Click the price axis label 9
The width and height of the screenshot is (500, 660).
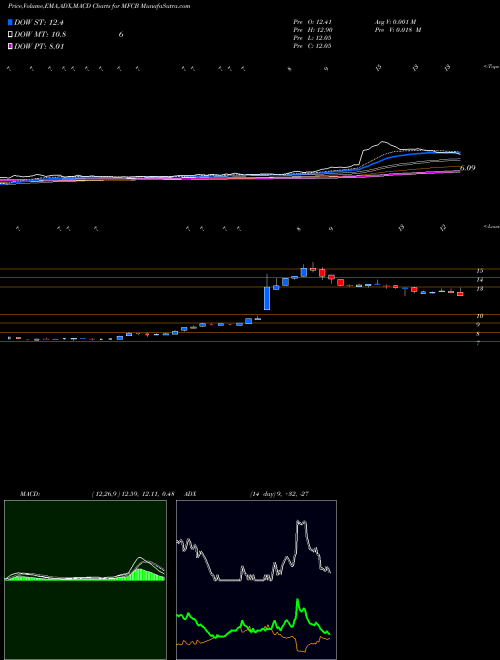point(479,325)
